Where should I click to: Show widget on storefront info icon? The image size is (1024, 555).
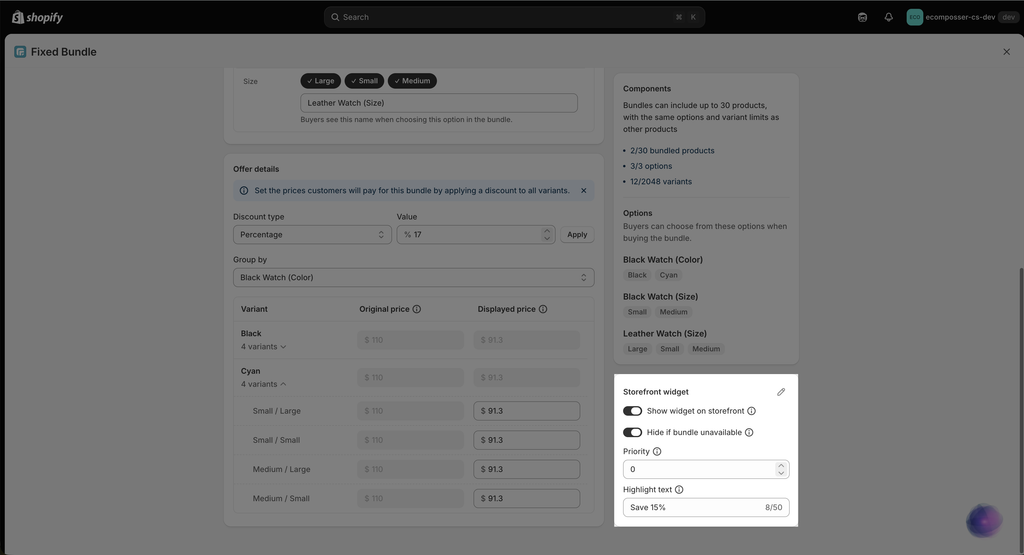coord(751,411)
